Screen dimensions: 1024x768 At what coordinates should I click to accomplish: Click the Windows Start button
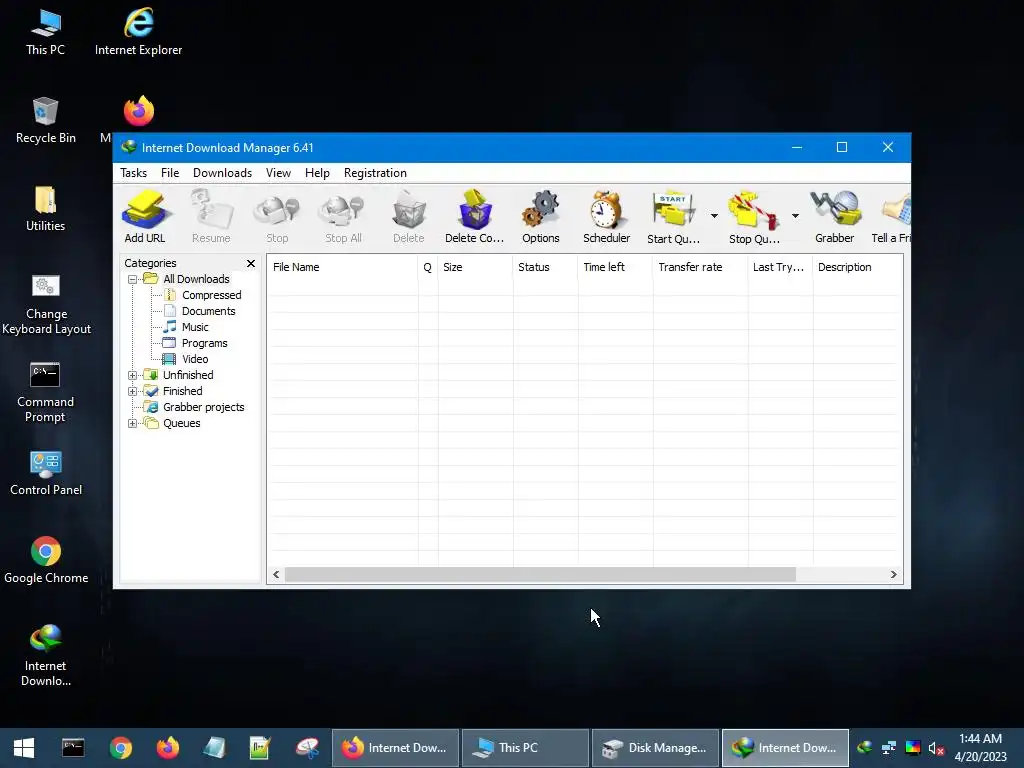point(24,748)
